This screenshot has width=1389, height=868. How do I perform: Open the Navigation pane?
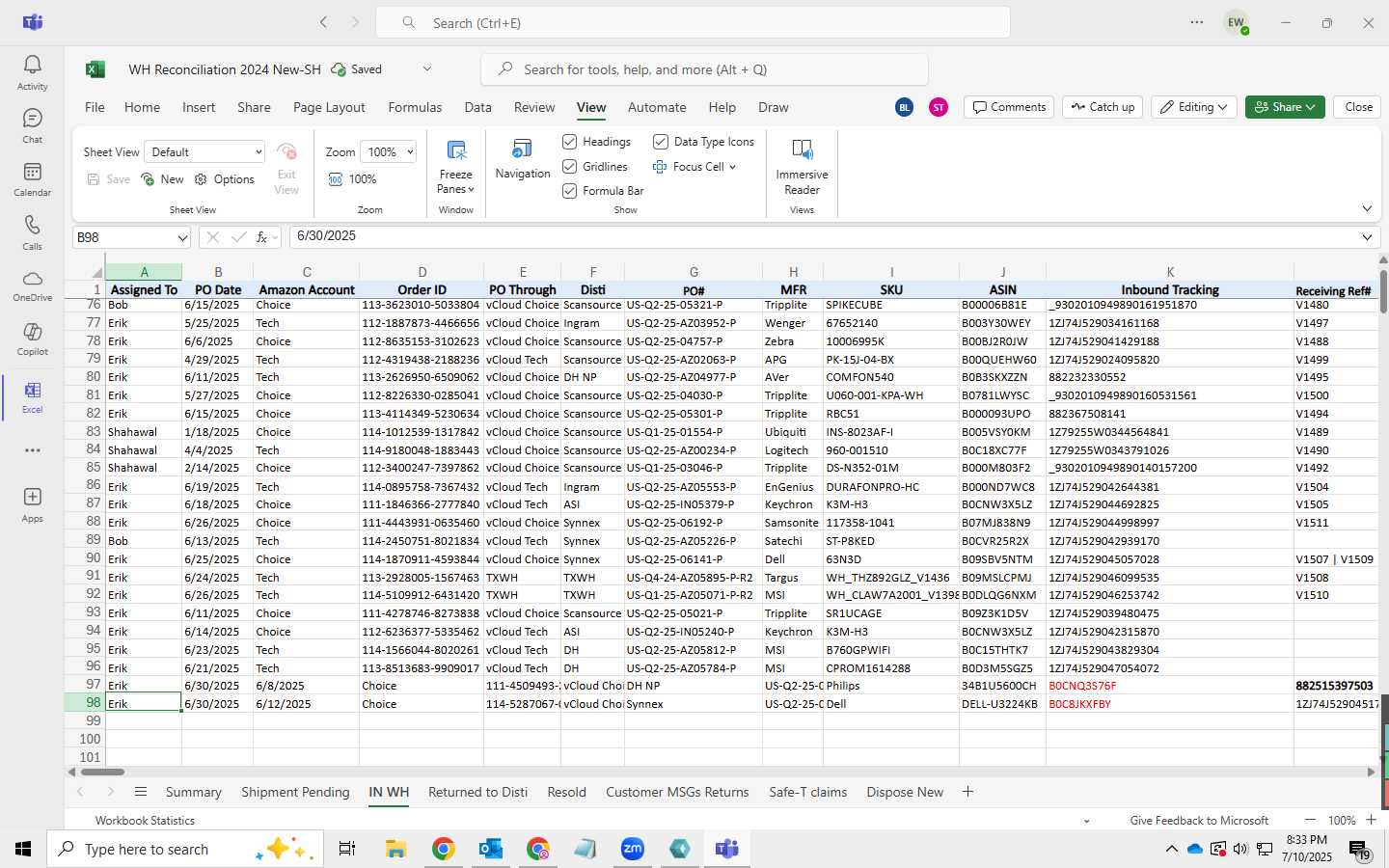coord(523,160)
